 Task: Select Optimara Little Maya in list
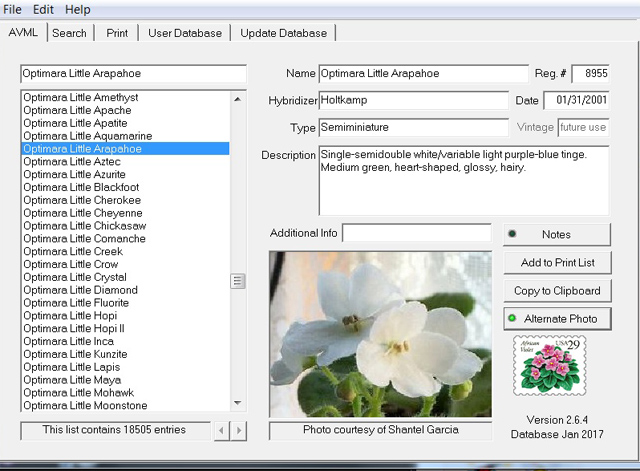tap(125, 380)
